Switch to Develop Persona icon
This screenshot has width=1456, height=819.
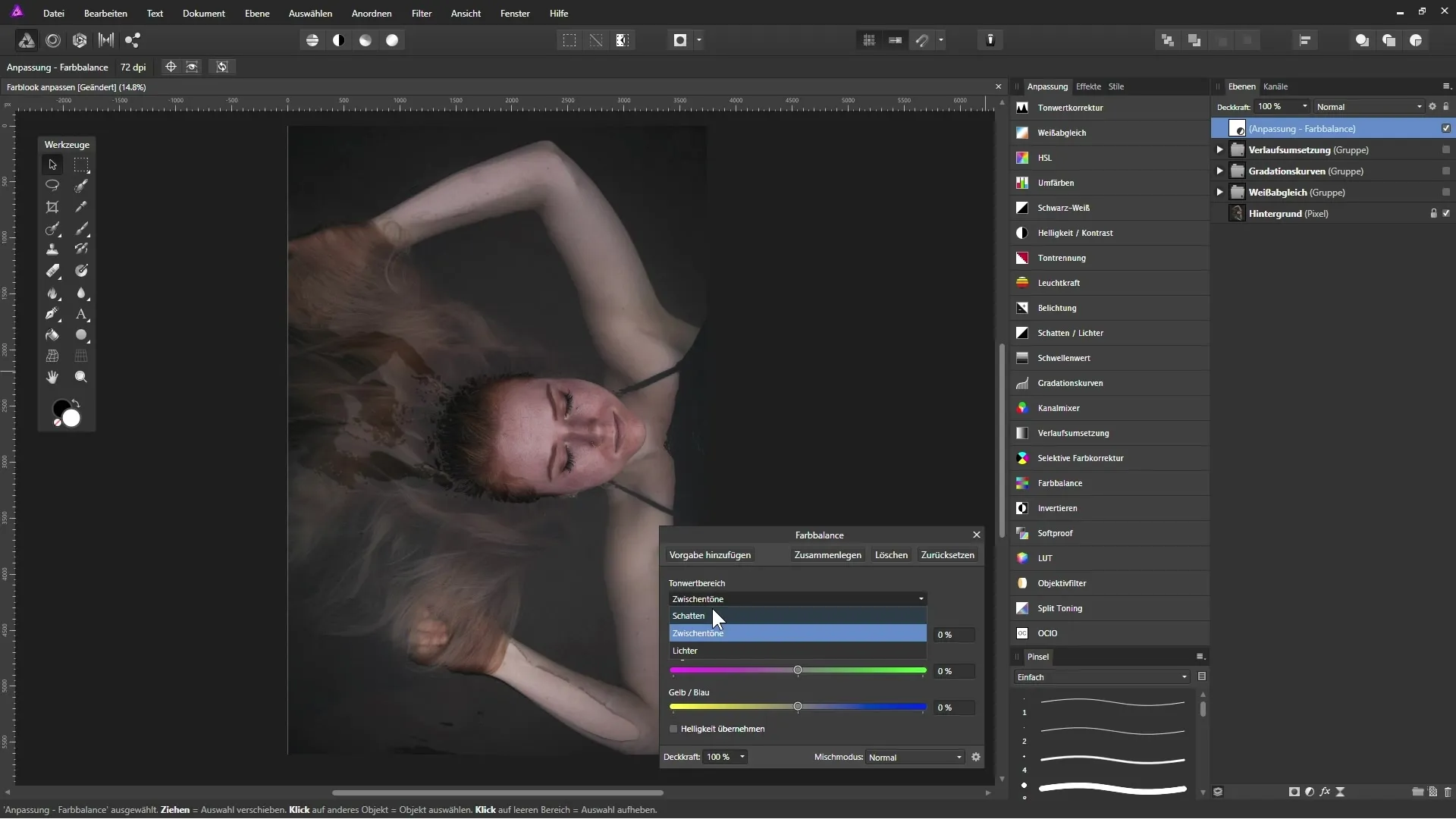[80, 40]
